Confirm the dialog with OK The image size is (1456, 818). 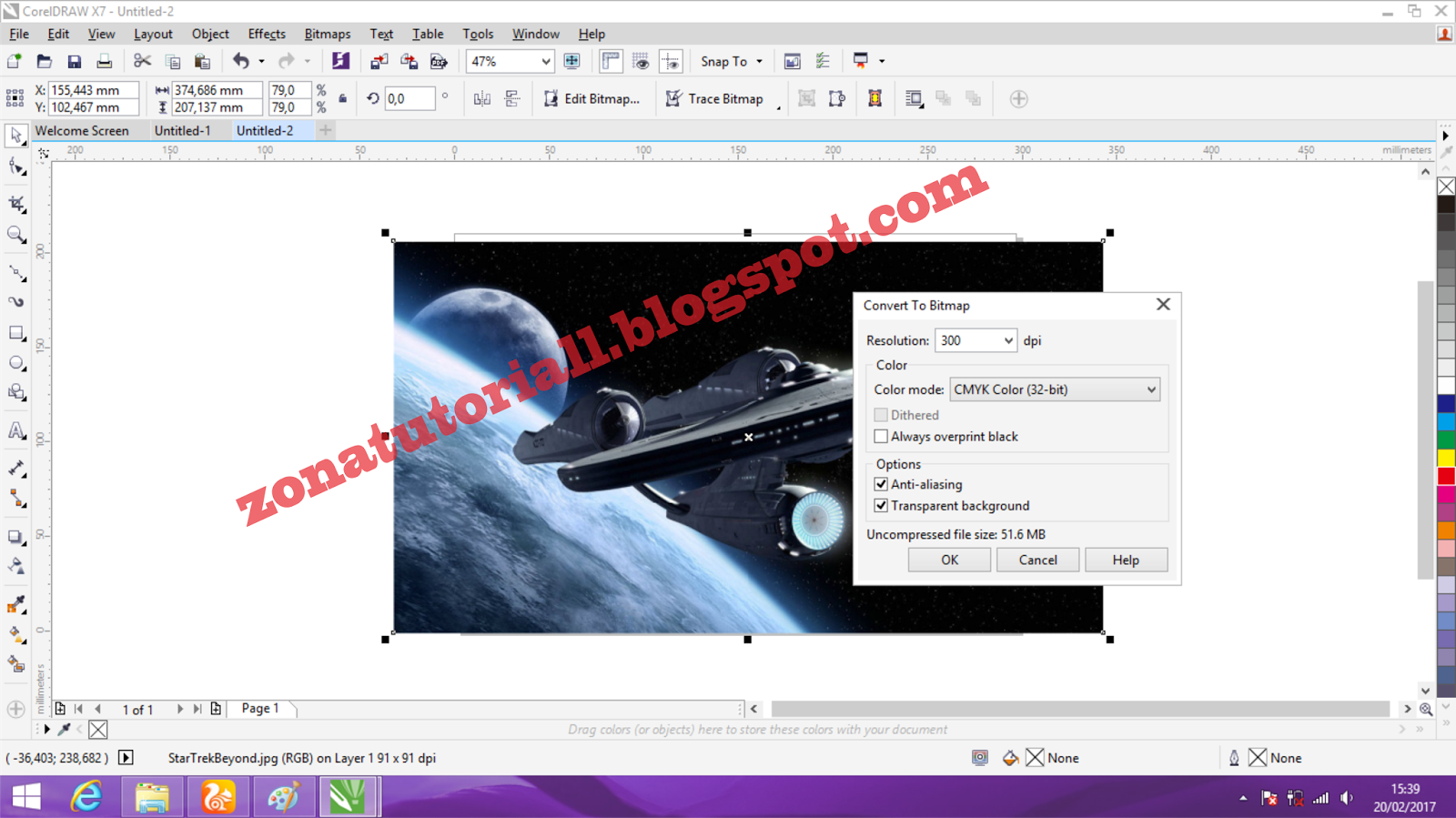949,560
